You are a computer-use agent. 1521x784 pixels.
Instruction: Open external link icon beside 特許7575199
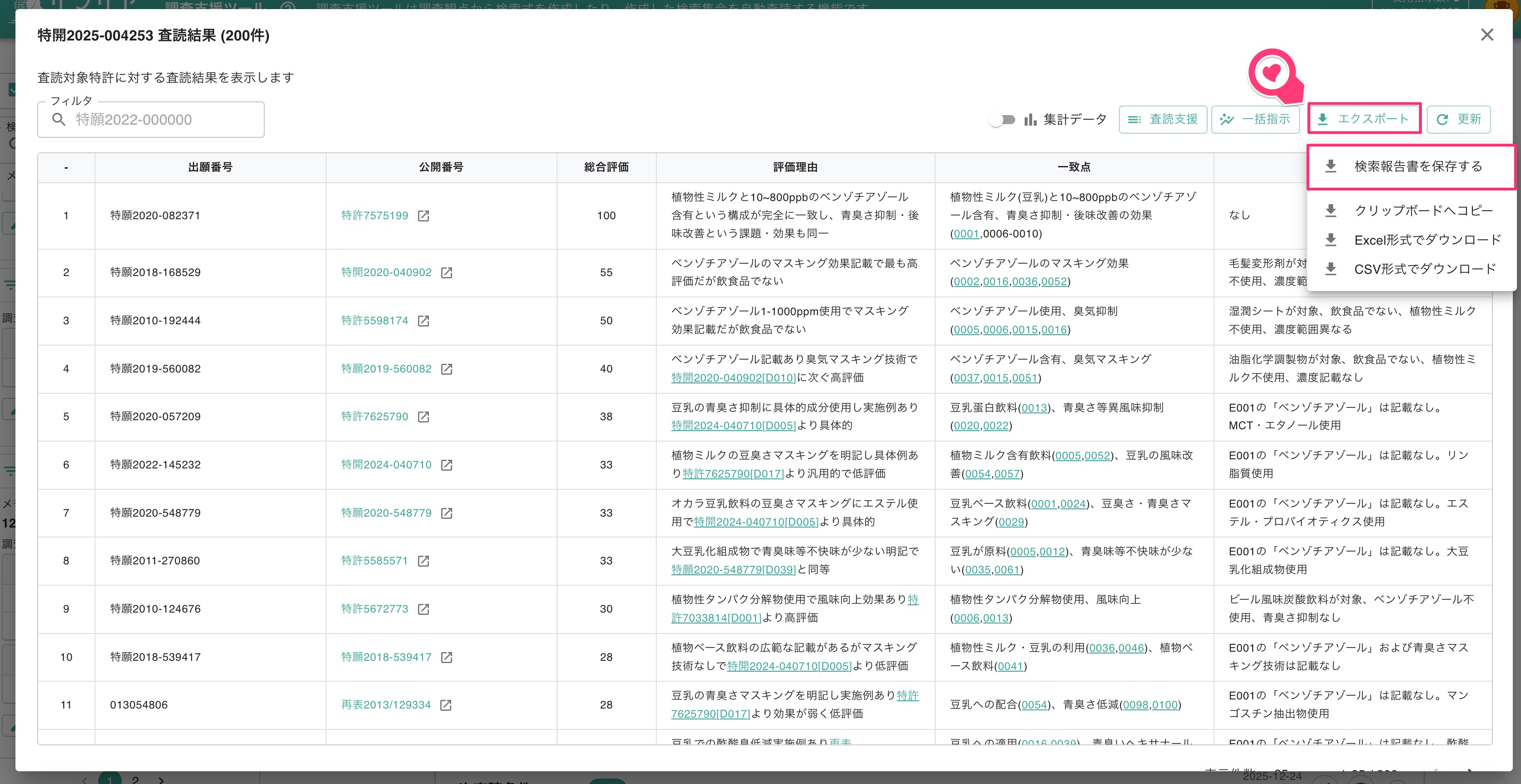pos(423,216)
